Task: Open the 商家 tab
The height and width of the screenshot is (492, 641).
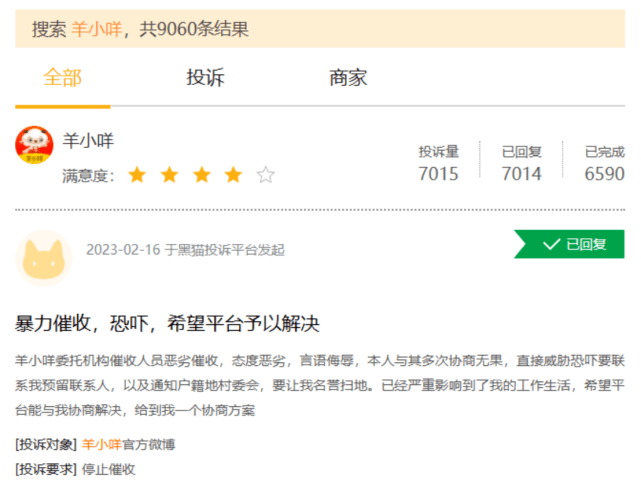Action: pos(348,78)
